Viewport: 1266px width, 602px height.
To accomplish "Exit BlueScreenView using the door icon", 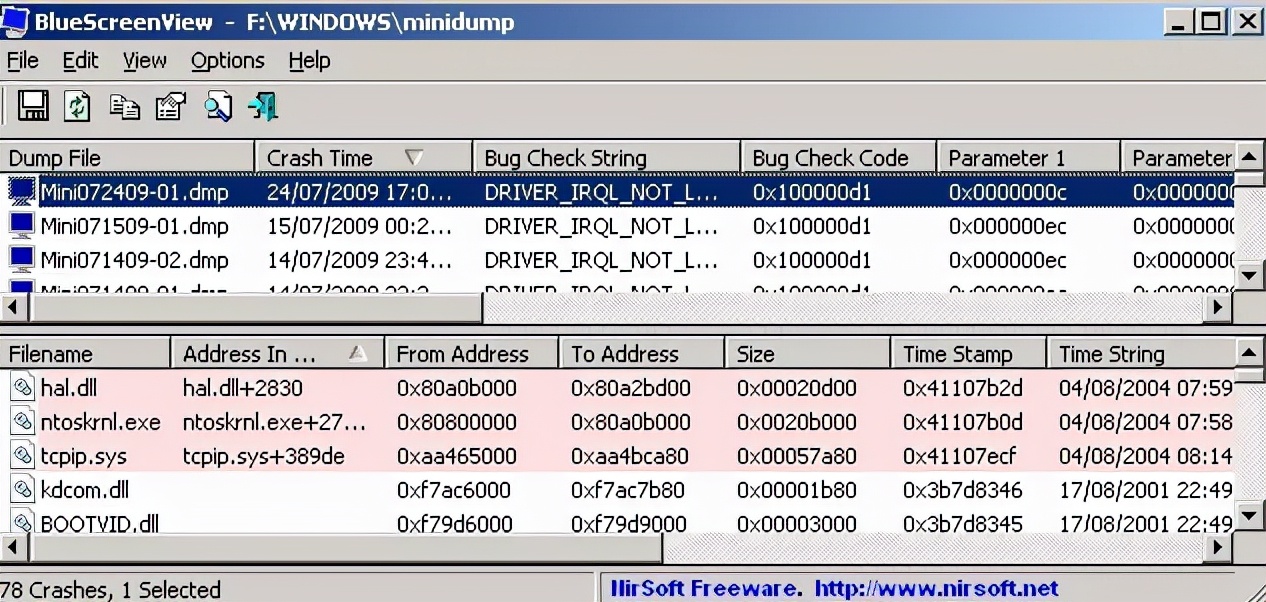I will pyautogui.click(x=261, y=106).
